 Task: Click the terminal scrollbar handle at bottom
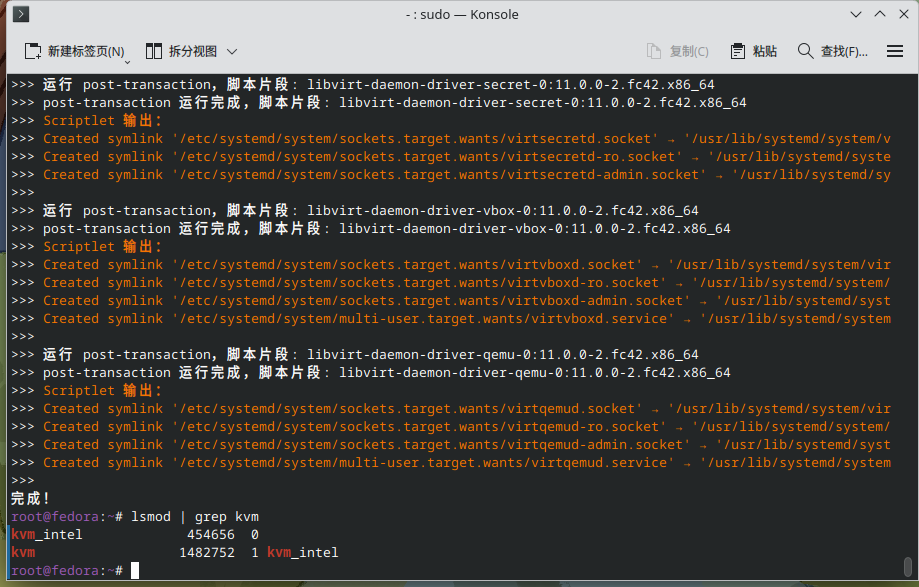(908, 566)
